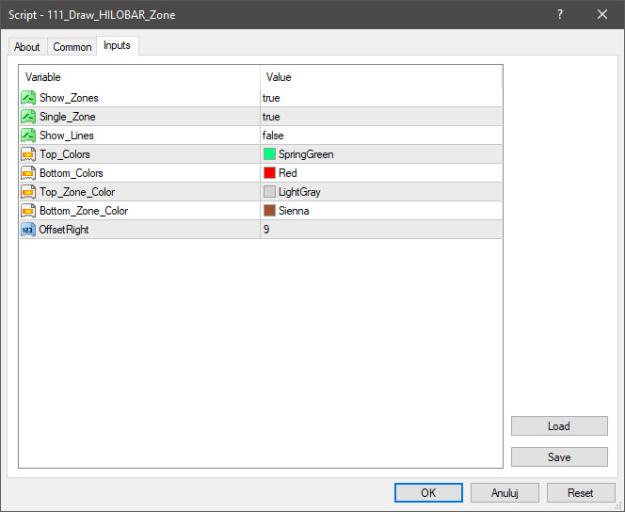
Task: Cancel with the Anuluj button
Action: point(505,493)
